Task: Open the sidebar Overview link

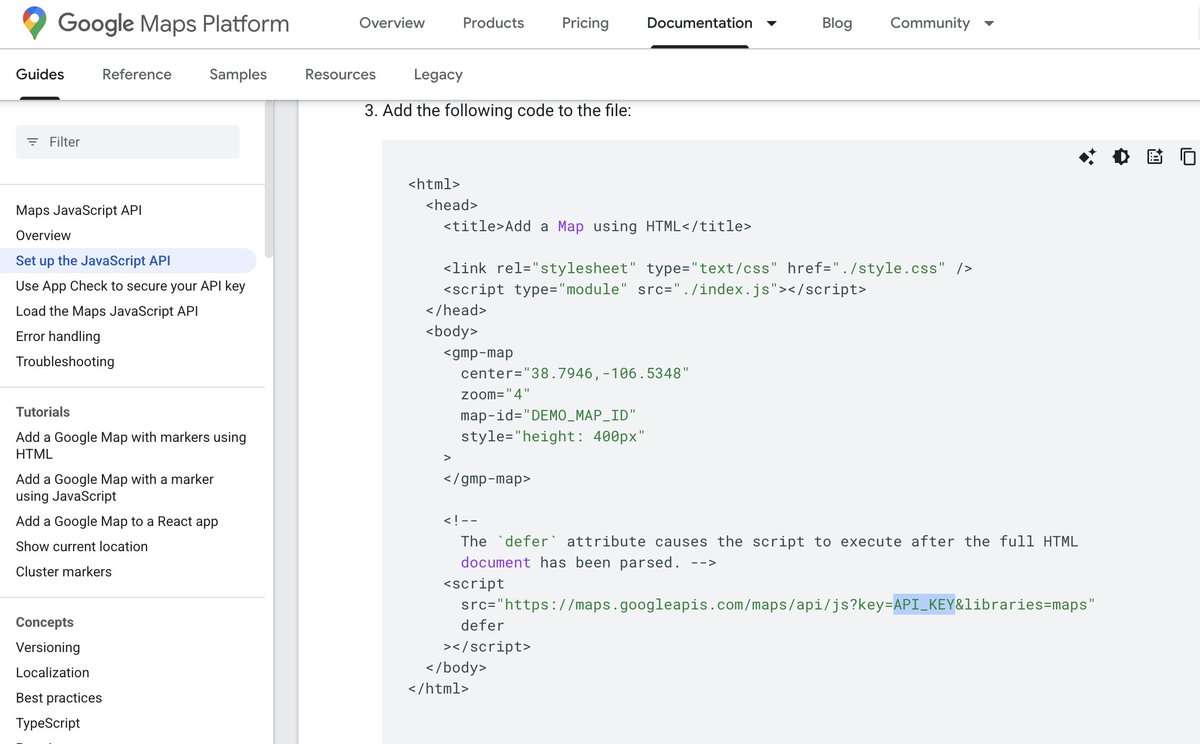Action: click(43, 235)
